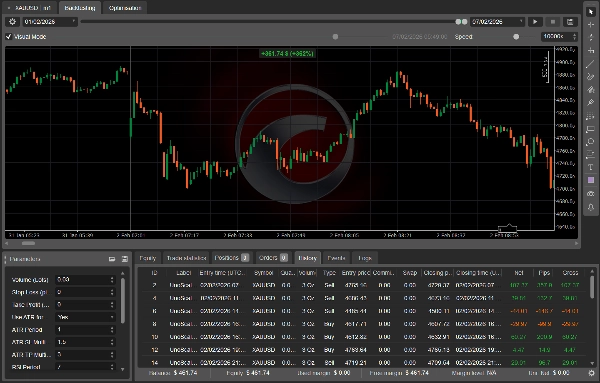The width and height of the screenshot is (600, 383).
Task: Open backtesting settings gear icon
Action: [12, 22]
